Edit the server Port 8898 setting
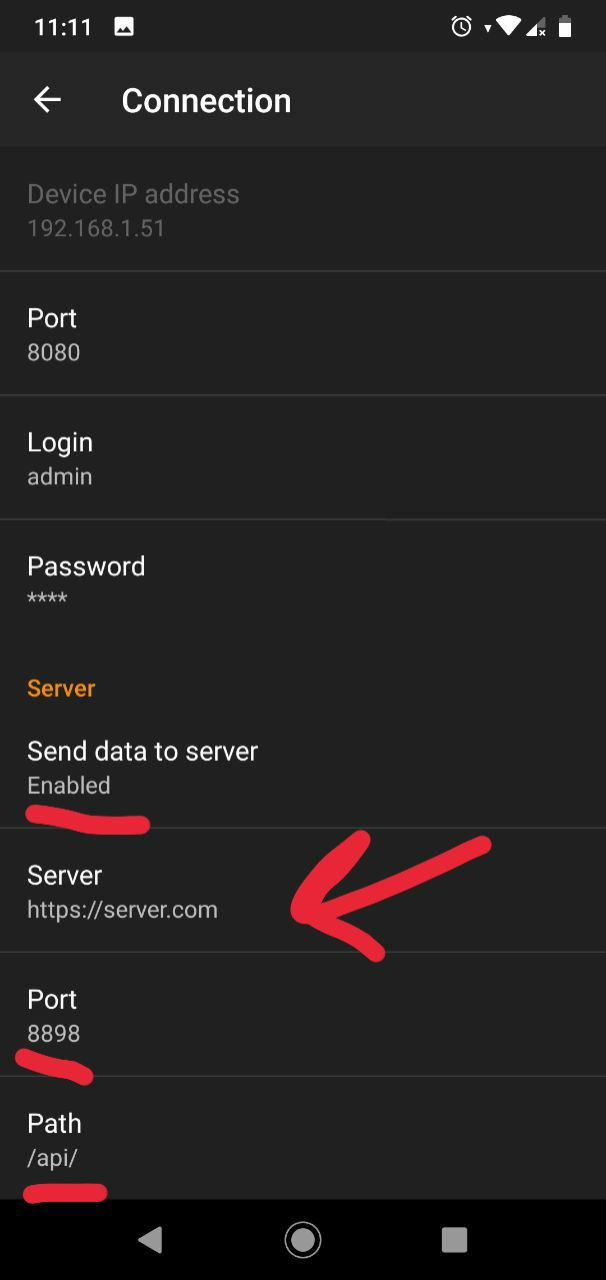This screenshot has width=606, height=1280. coord(303,1014)
